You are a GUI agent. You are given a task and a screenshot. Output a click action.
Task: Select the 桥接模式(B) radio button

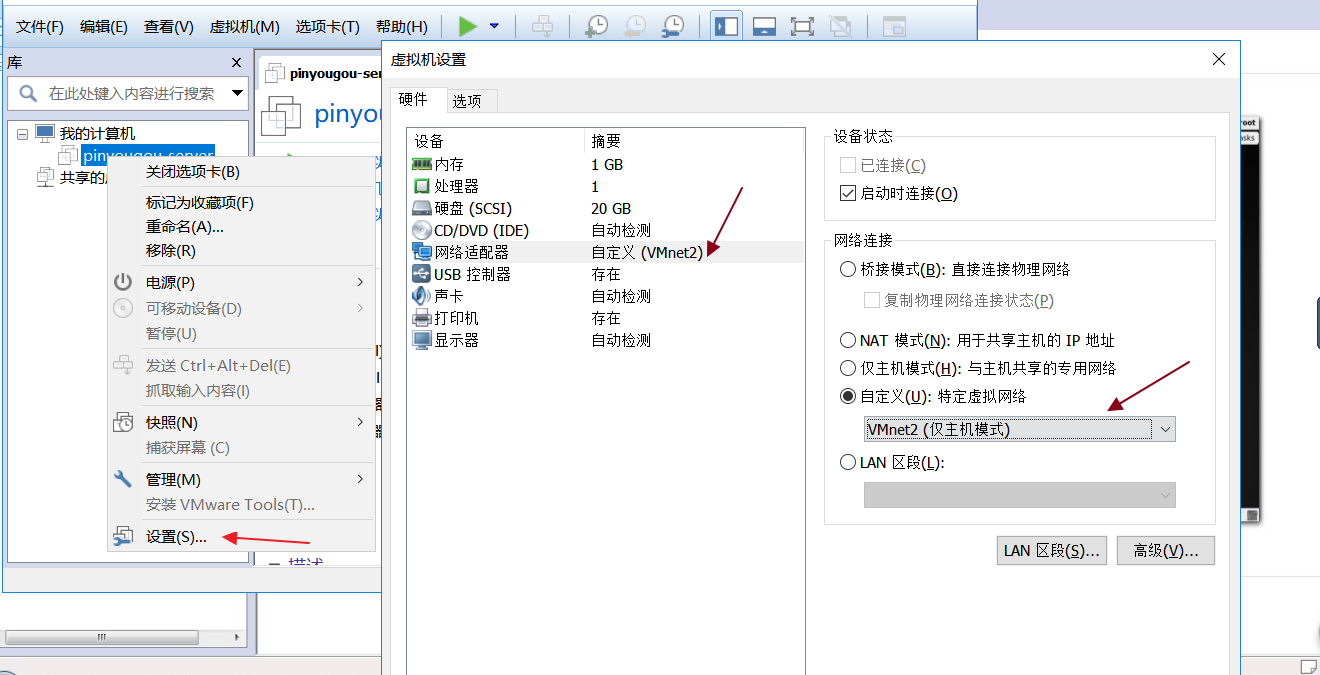(848, 269)
